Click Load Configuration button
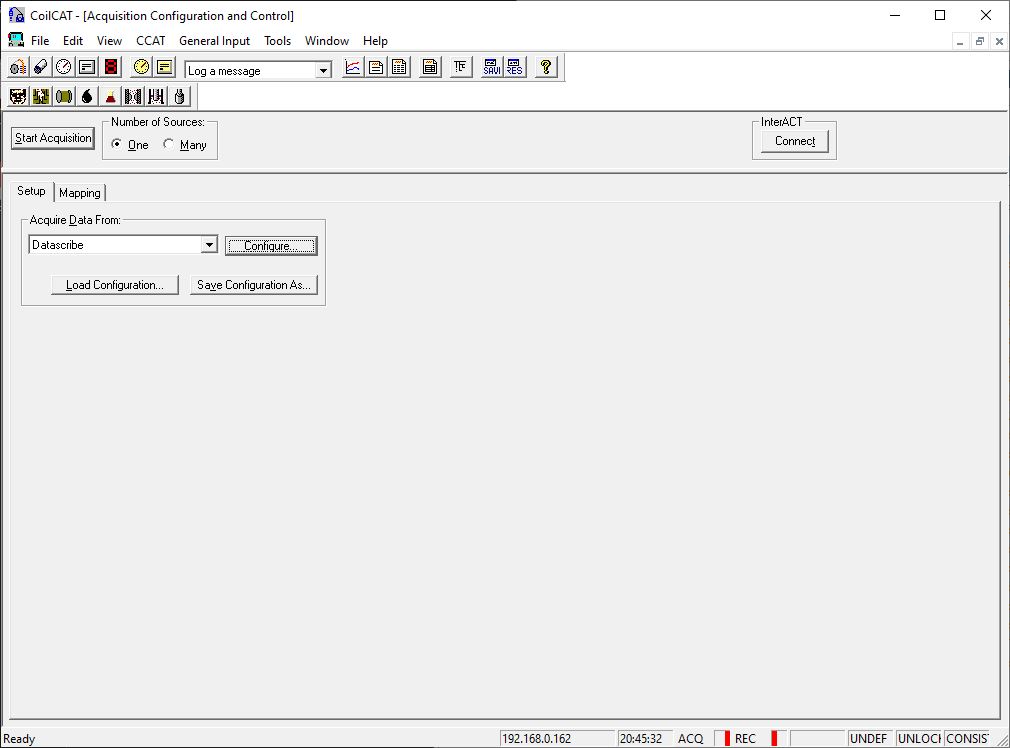Image resolution: width=1010 pixels, height=748 pixels. [114, 285]
